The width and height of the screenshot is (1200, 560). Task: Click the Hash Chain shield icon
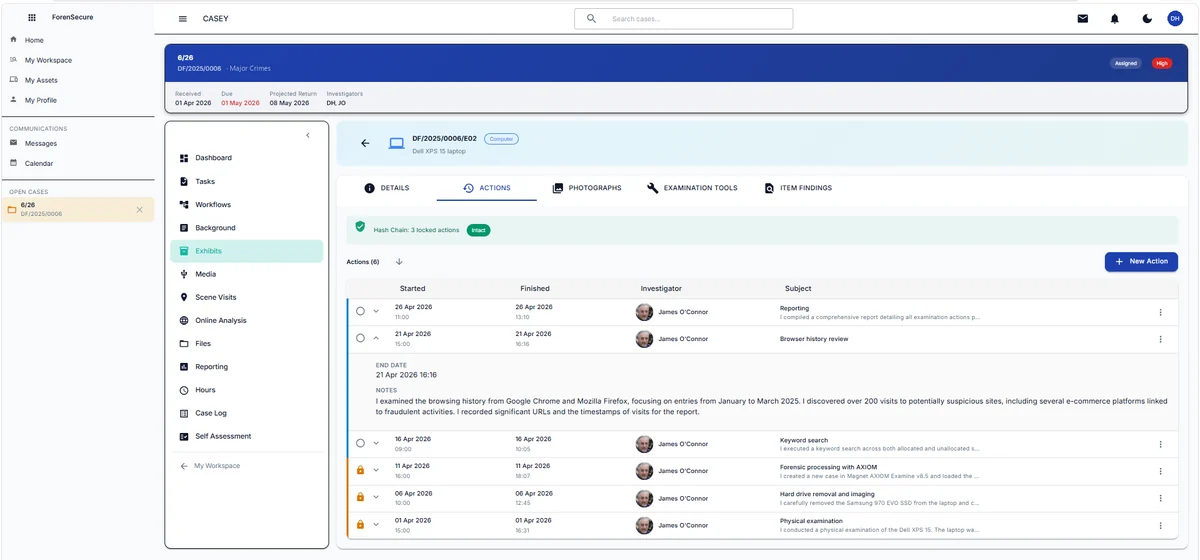click(360, 228)
